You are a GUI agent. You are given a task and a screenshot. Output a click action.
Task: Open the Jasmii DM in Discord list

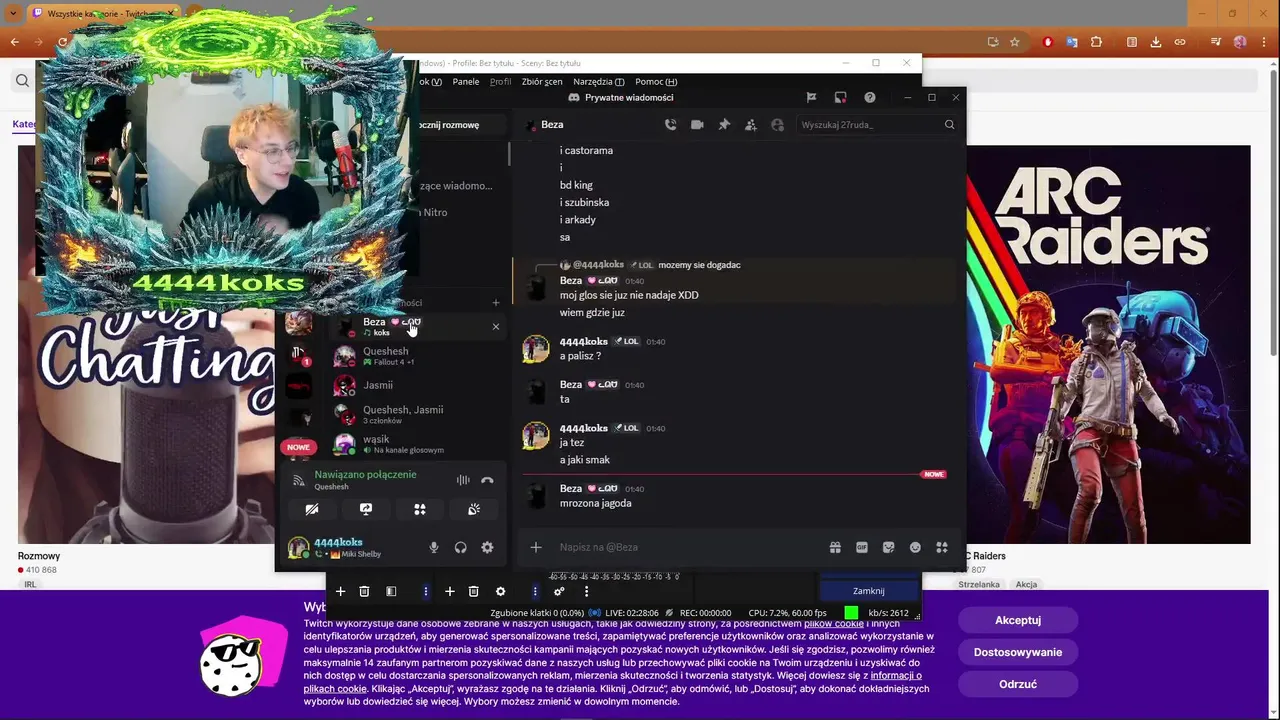click(419, 385)
